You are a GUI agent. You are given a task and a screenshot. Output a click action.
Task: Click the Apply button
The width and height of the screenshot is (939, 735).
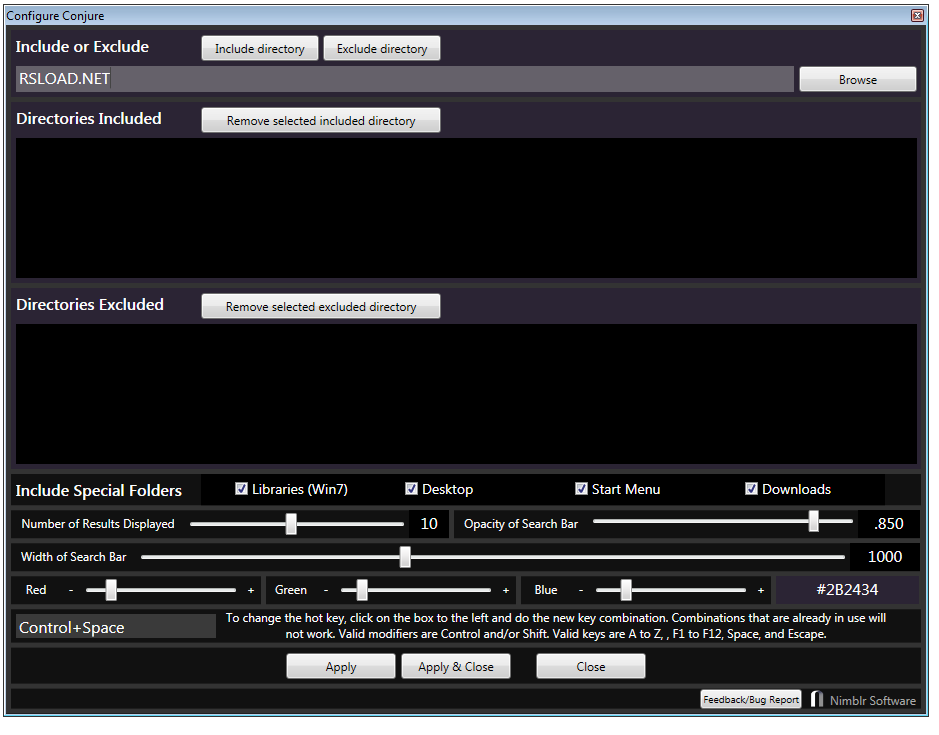point(341,667)
